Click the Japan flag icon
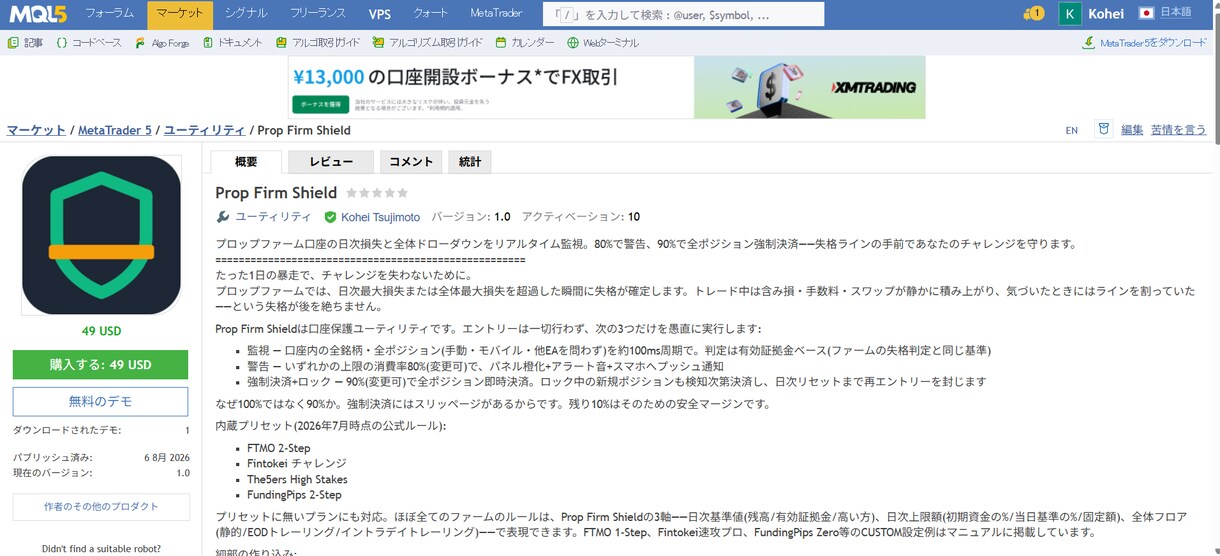The height and width of the screenshot is (556, 1220). point(1146,13)
